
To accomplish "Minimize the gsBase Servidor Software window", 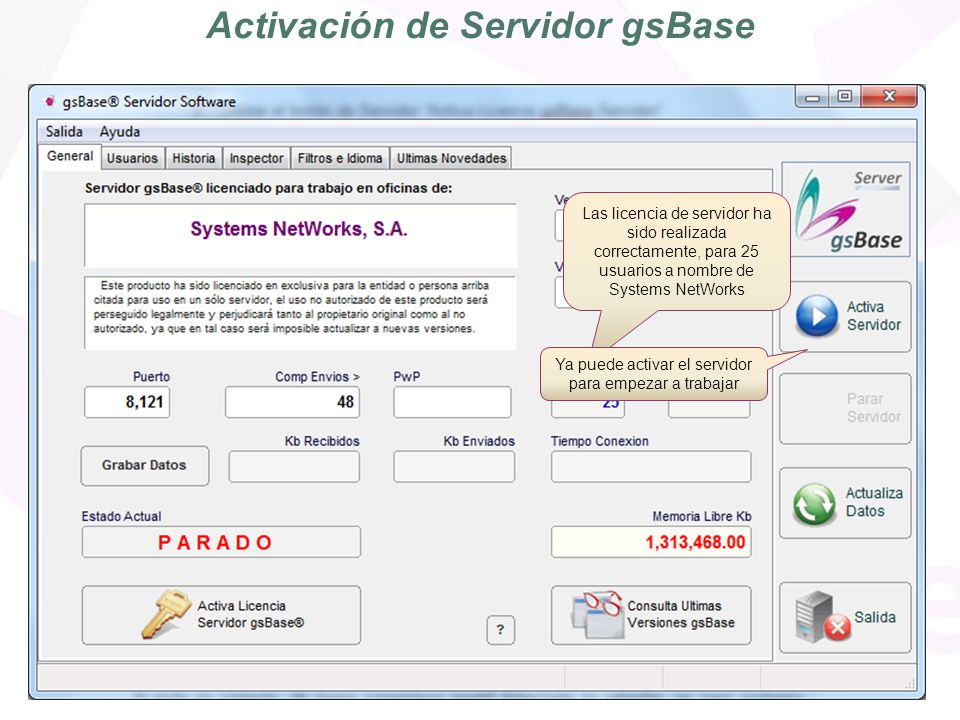I will tap(812, 97).
